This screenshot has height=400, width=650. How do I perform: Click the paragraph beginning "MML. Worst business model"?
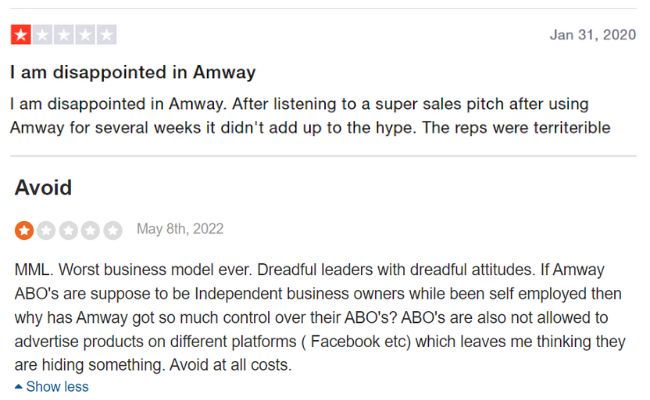pos(320,317)
